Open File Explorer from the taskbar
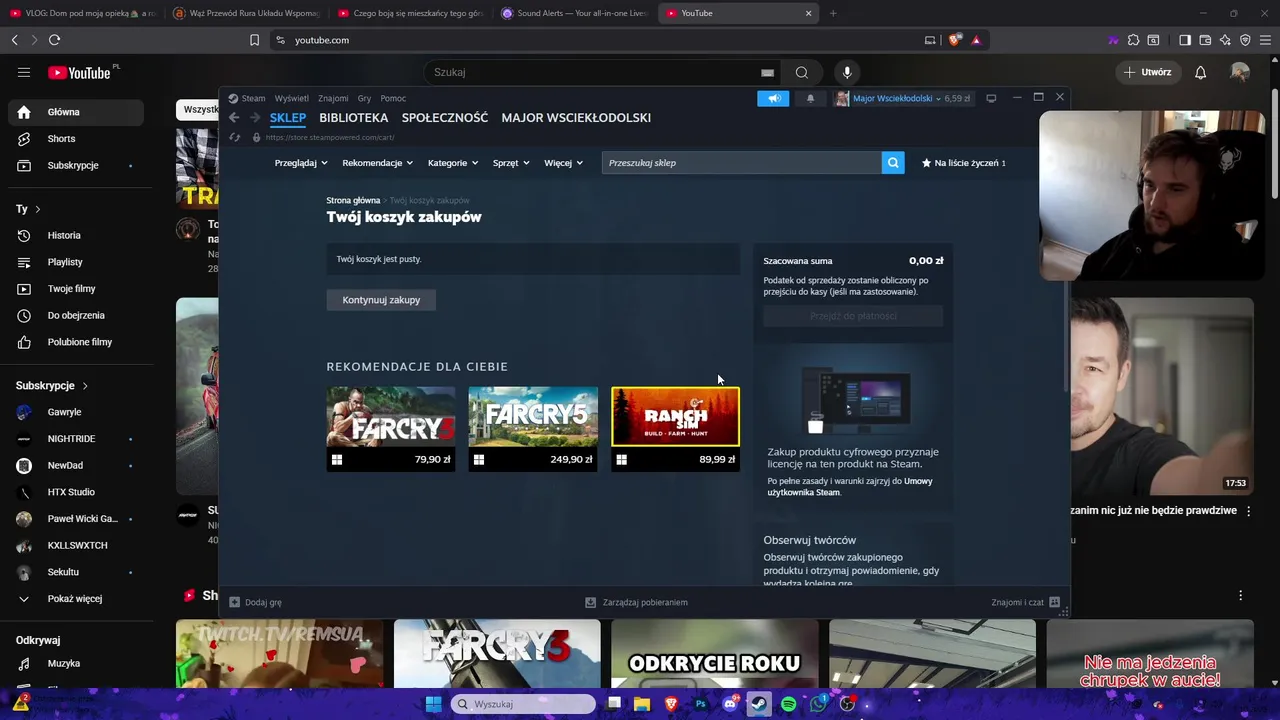 [x=642, y=704]
